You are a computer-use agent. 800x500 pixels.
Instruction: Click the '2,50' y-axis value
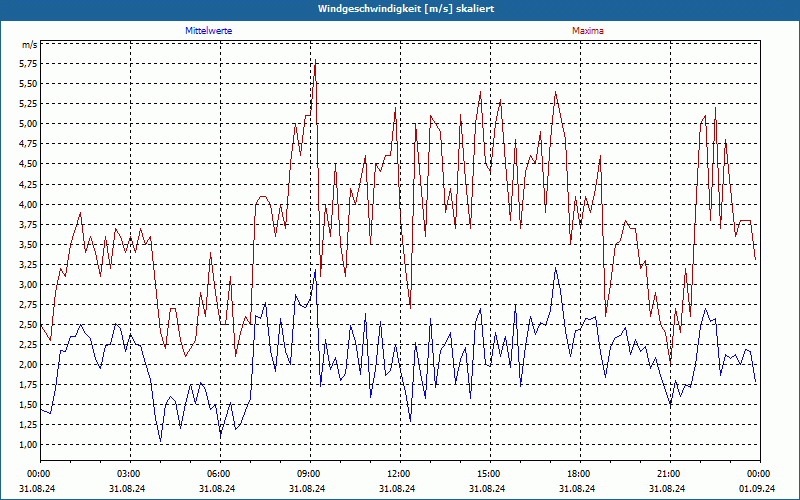tap(28, 324)
